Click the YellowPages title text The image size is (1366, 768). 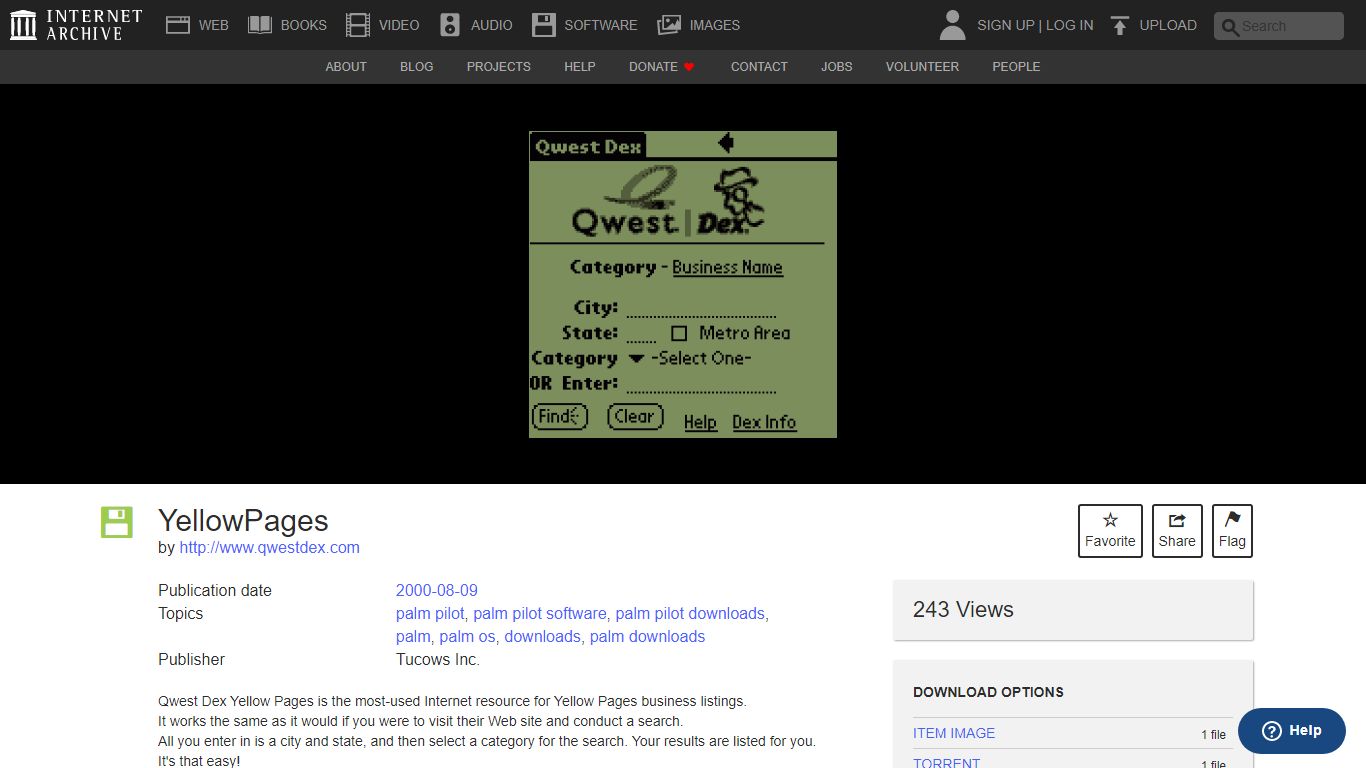point(243,521)
